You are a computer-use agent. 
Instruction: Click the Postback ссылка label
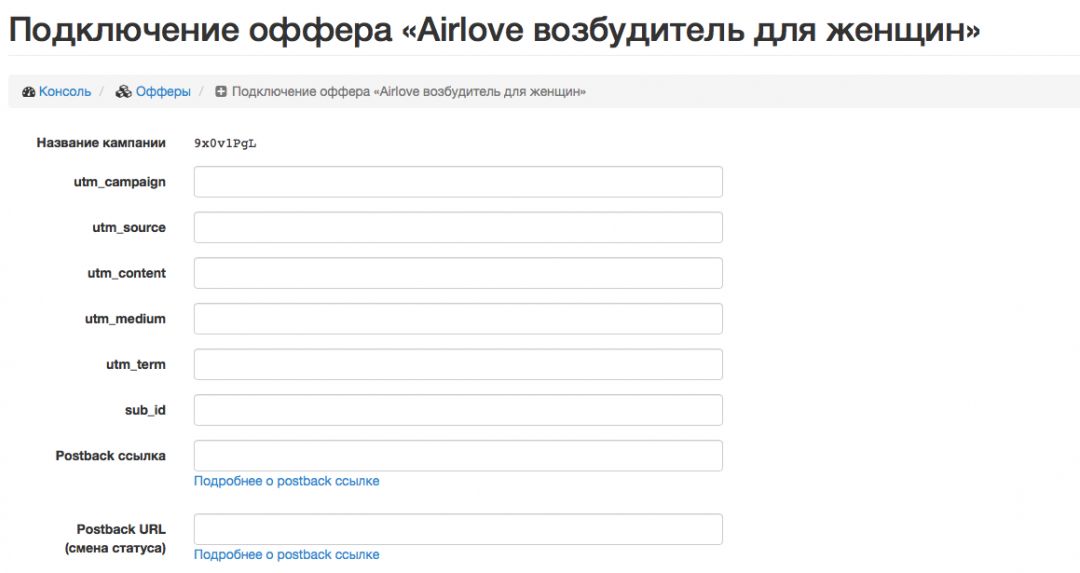click(111, 456)
